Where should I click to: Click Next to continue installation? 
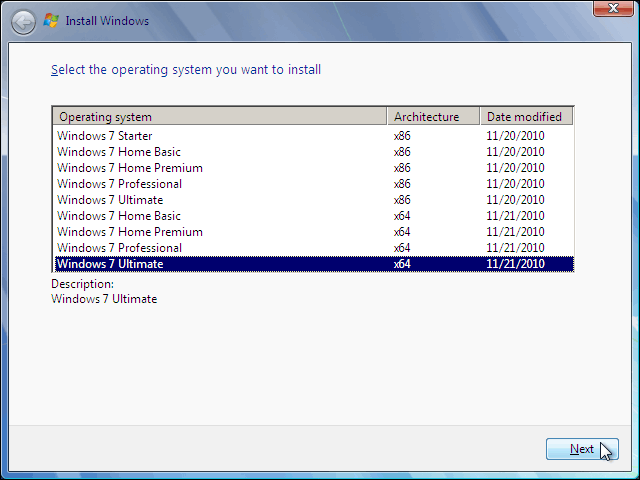[x=582, y=449]
